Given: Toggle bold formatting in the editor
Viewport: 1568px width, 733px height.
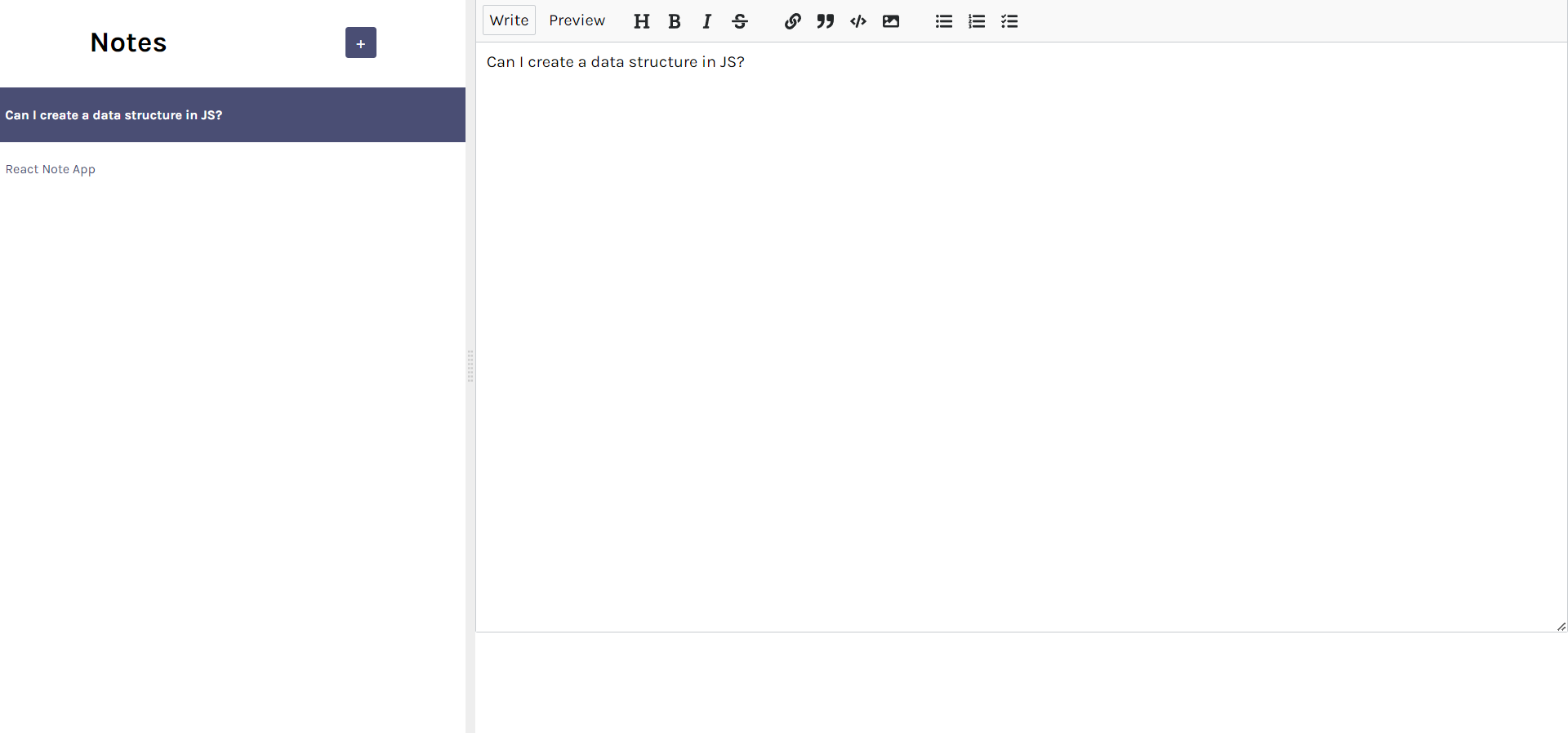Looking at the screenshot, I should (x=674, y=21).
